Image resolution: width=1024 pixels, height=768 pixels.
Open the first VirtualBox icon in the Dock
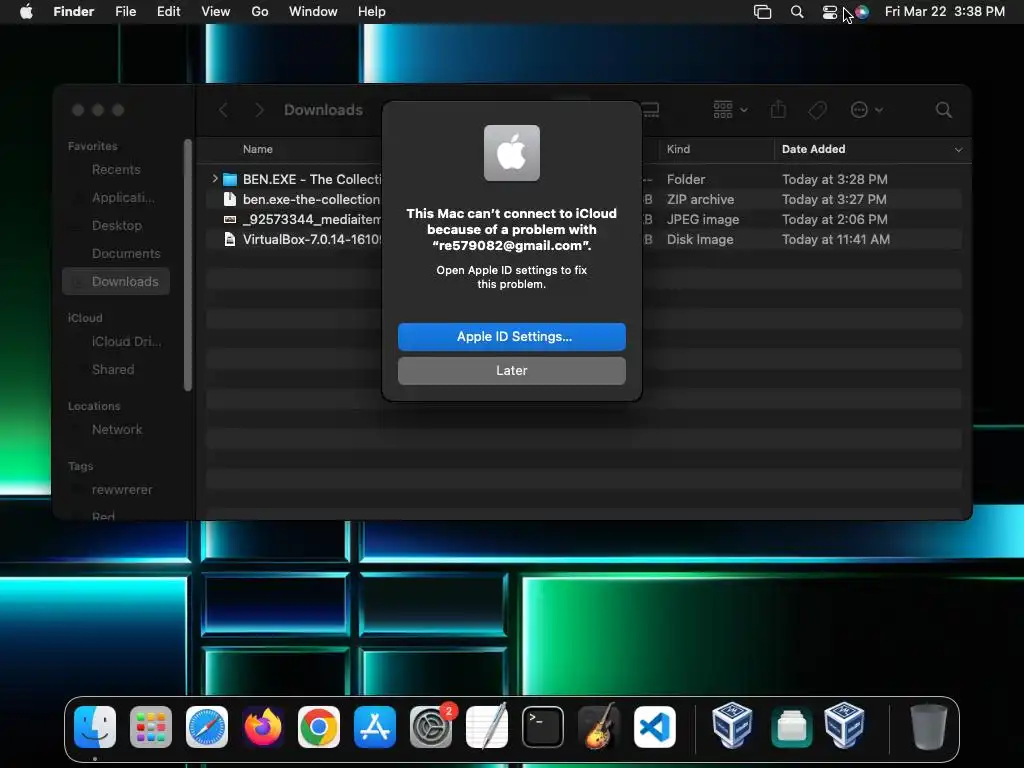pyautogui.click(x=732, y=726)
